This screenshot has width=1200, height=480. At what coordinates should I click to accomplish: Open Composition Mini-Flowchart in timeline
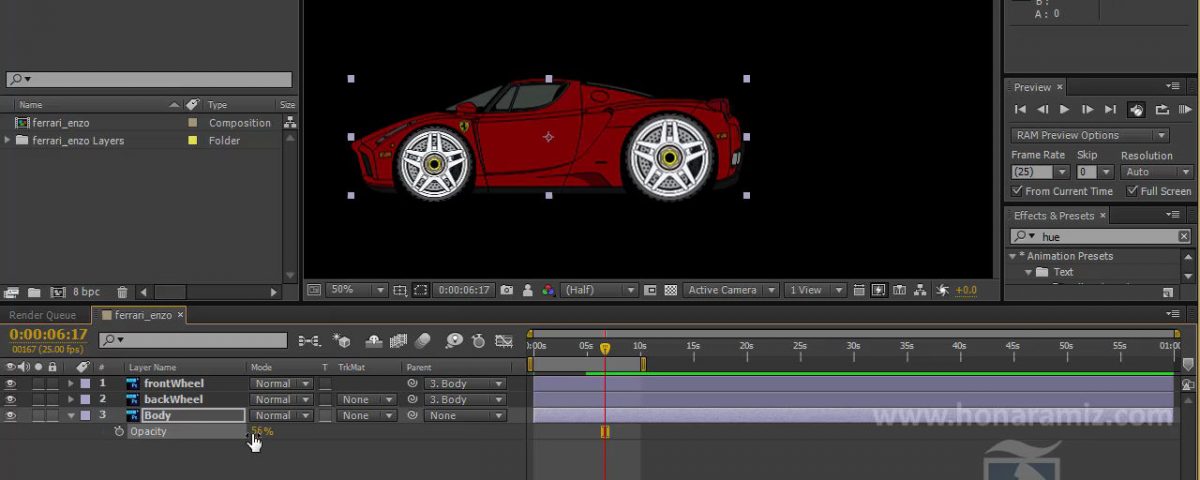pos(310,341)
